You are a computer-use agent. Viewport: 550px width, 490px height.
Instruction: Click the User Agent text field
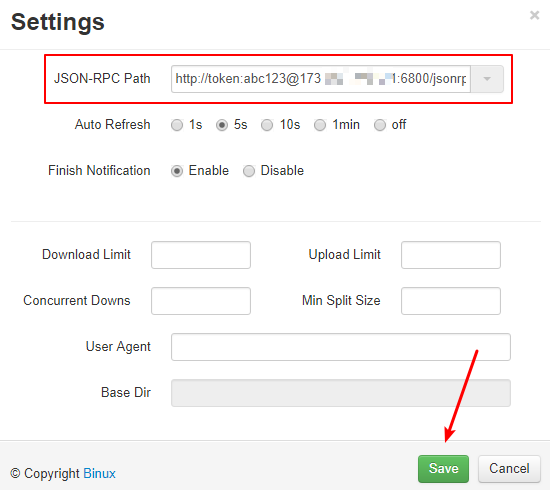coord(341,347)
